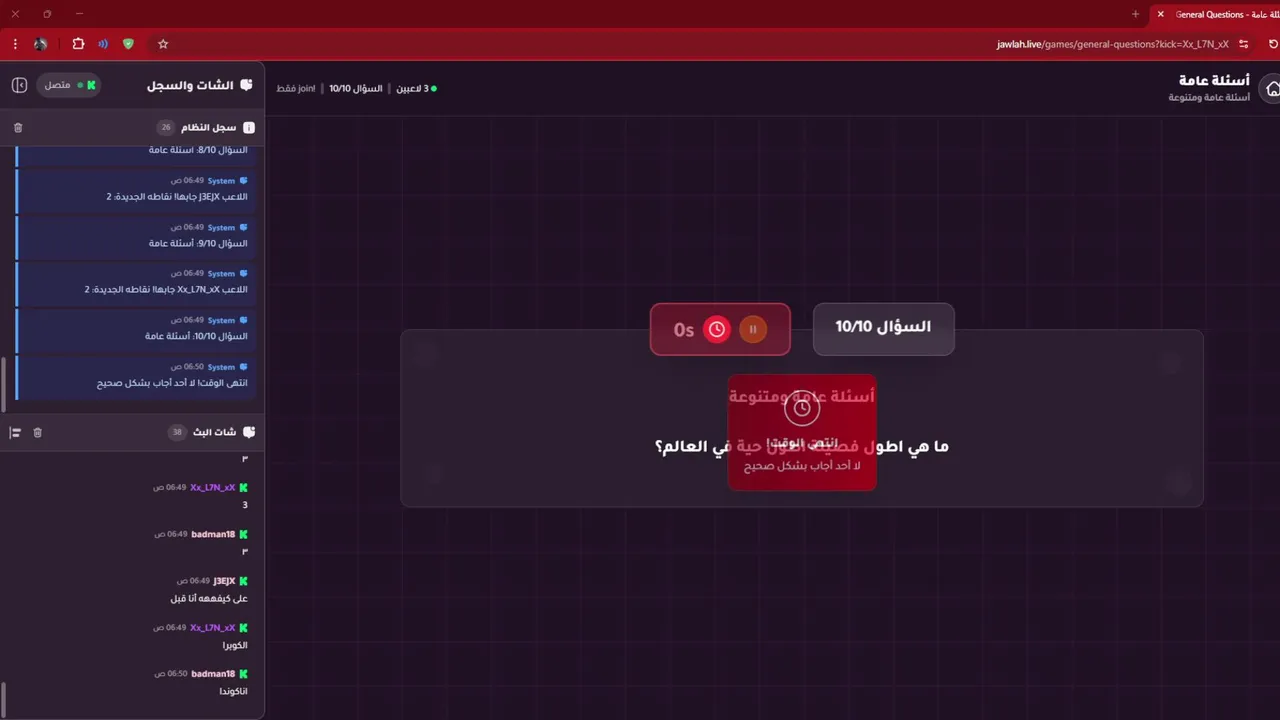The image size is (1280, 720).
Task: Open the browser profile avatar
Action: (x=41, y=44)
